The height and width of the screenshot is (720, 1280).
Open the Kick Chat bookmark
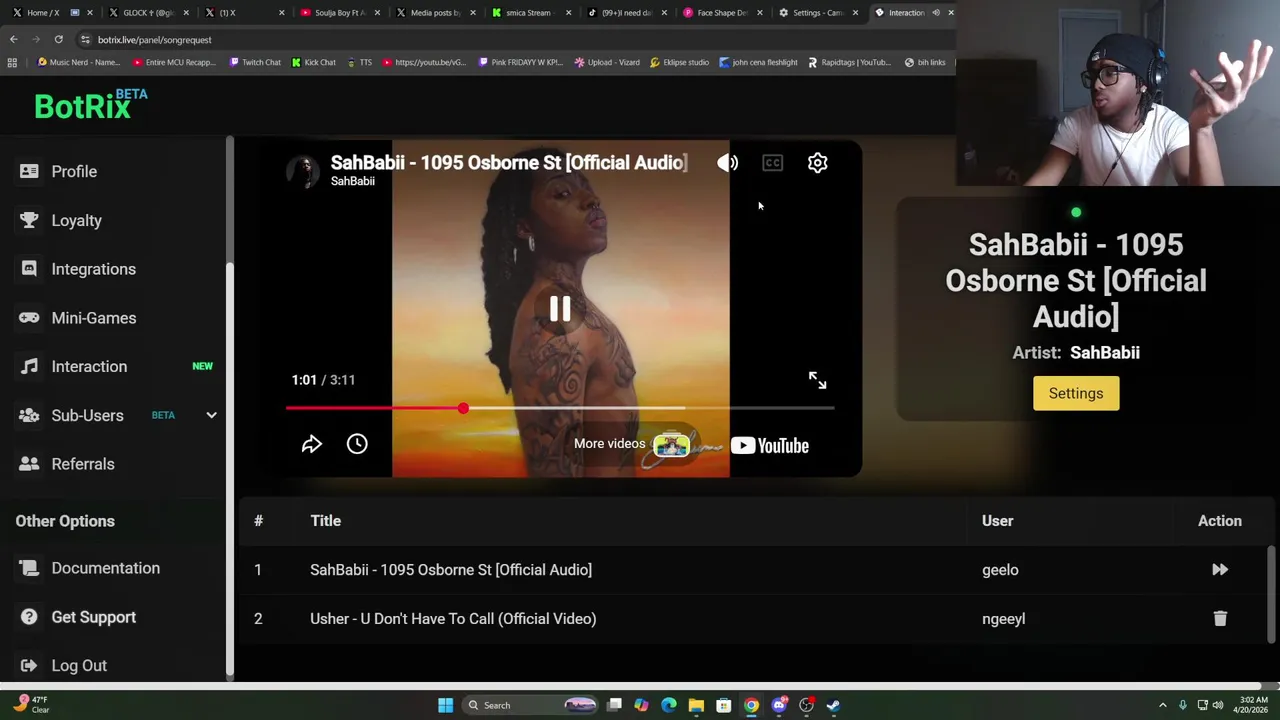point(314,62)
